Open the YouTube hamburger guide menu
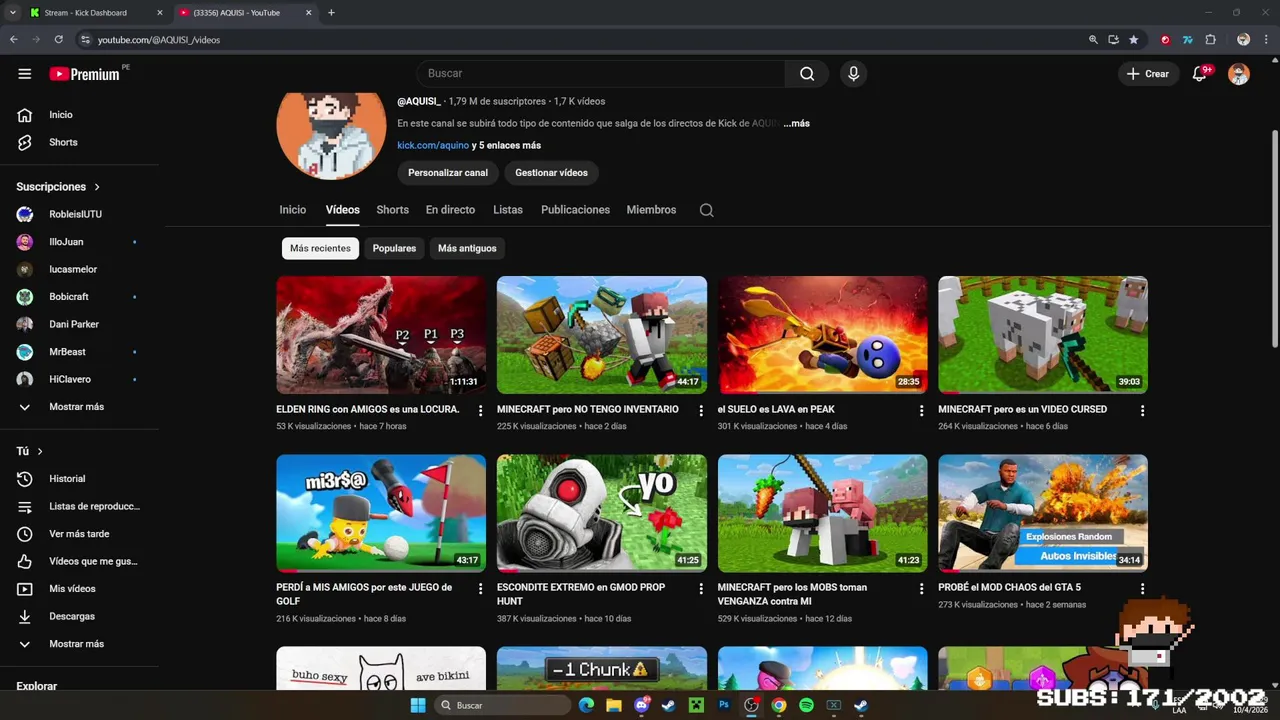 click(x=25, y=74)
